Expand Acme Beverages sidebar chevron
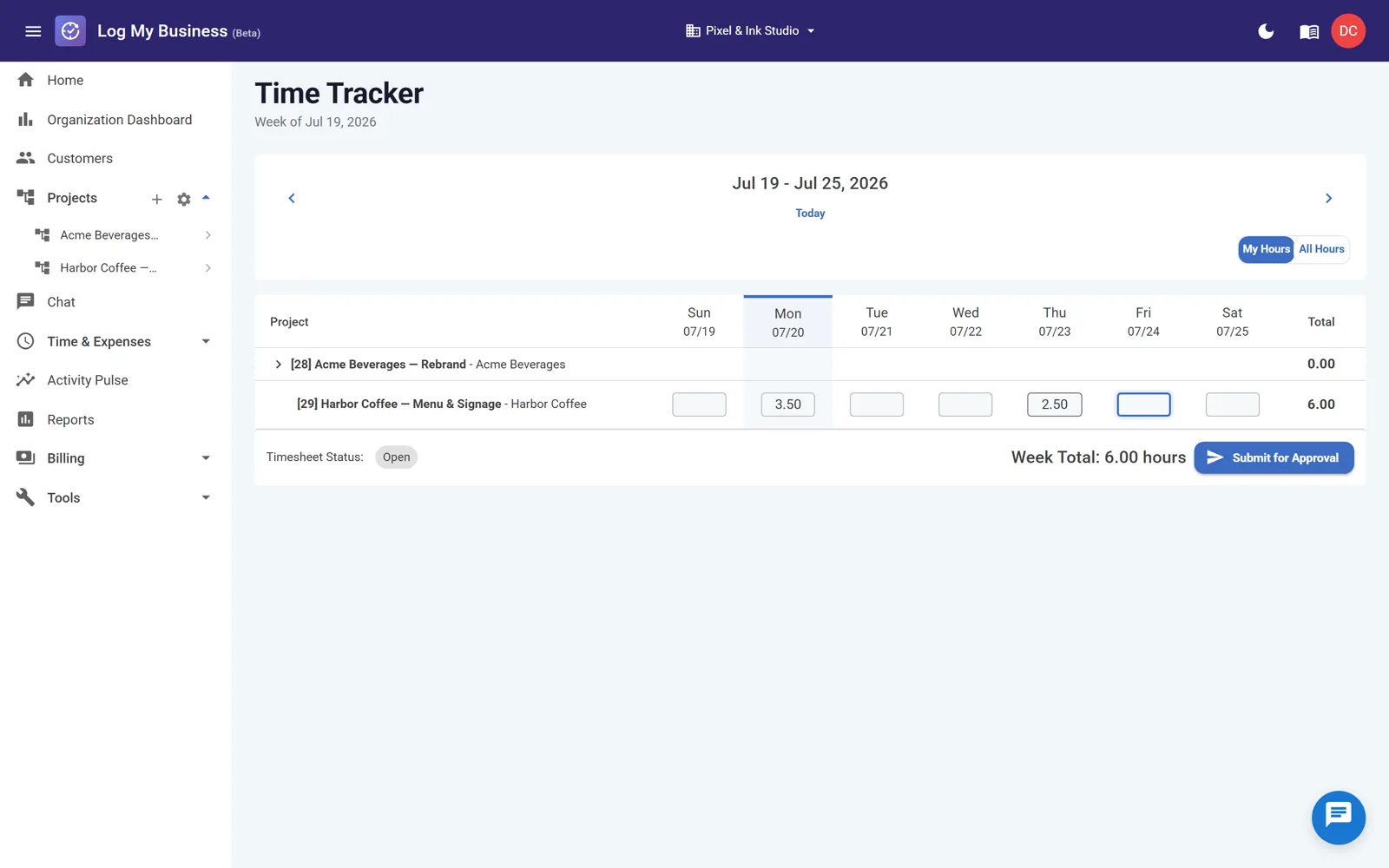 [x=208, y=235]
